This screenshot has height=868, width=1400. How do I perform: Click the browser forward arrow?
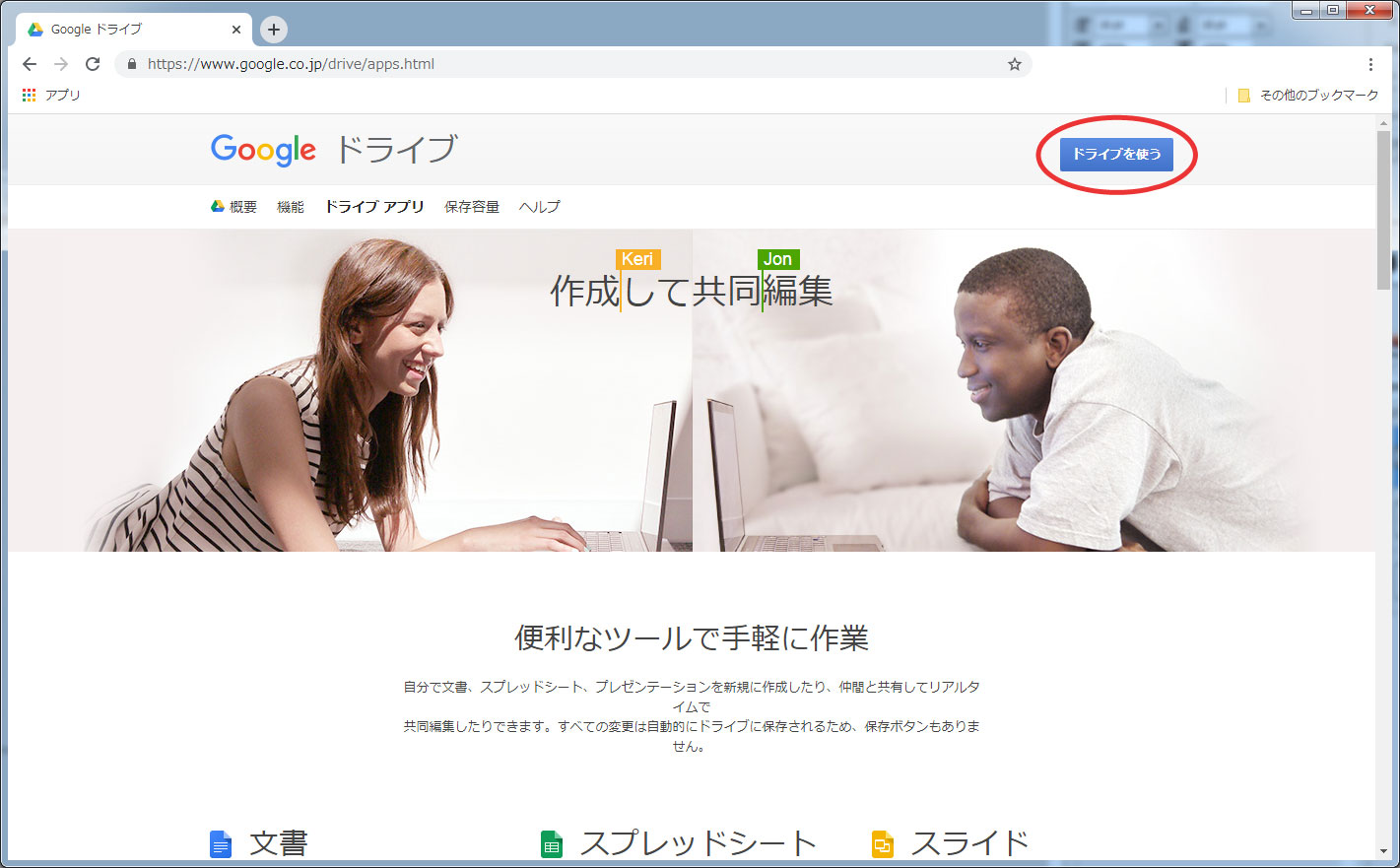coord(61,64)
